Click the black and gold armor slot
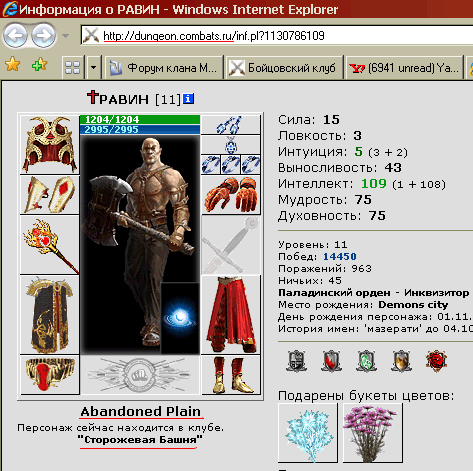 [x=50, y=315]
